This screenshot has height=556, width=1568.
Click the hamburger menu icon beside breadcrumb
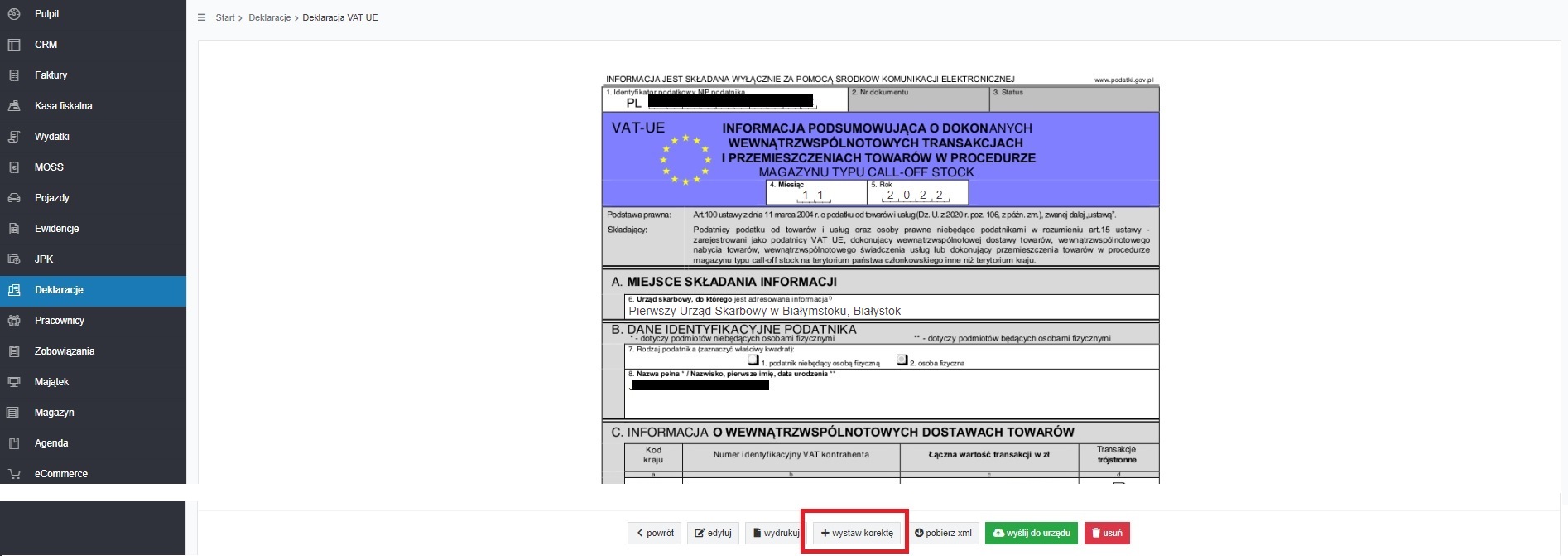point(201,17)
